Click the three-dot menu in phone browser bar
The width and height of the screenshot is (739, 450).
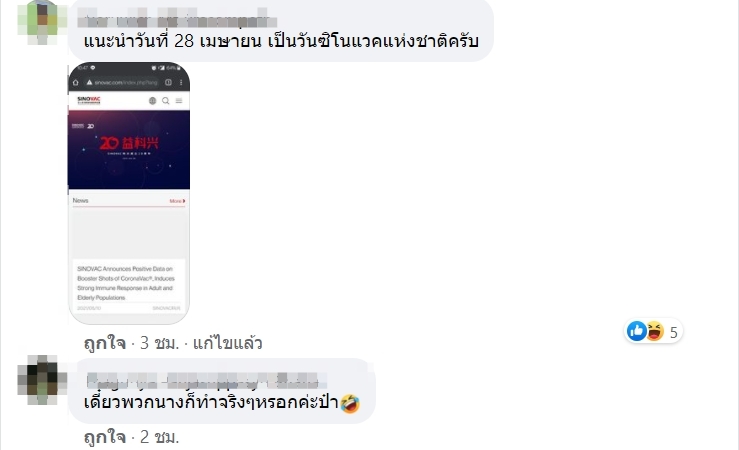181,82
